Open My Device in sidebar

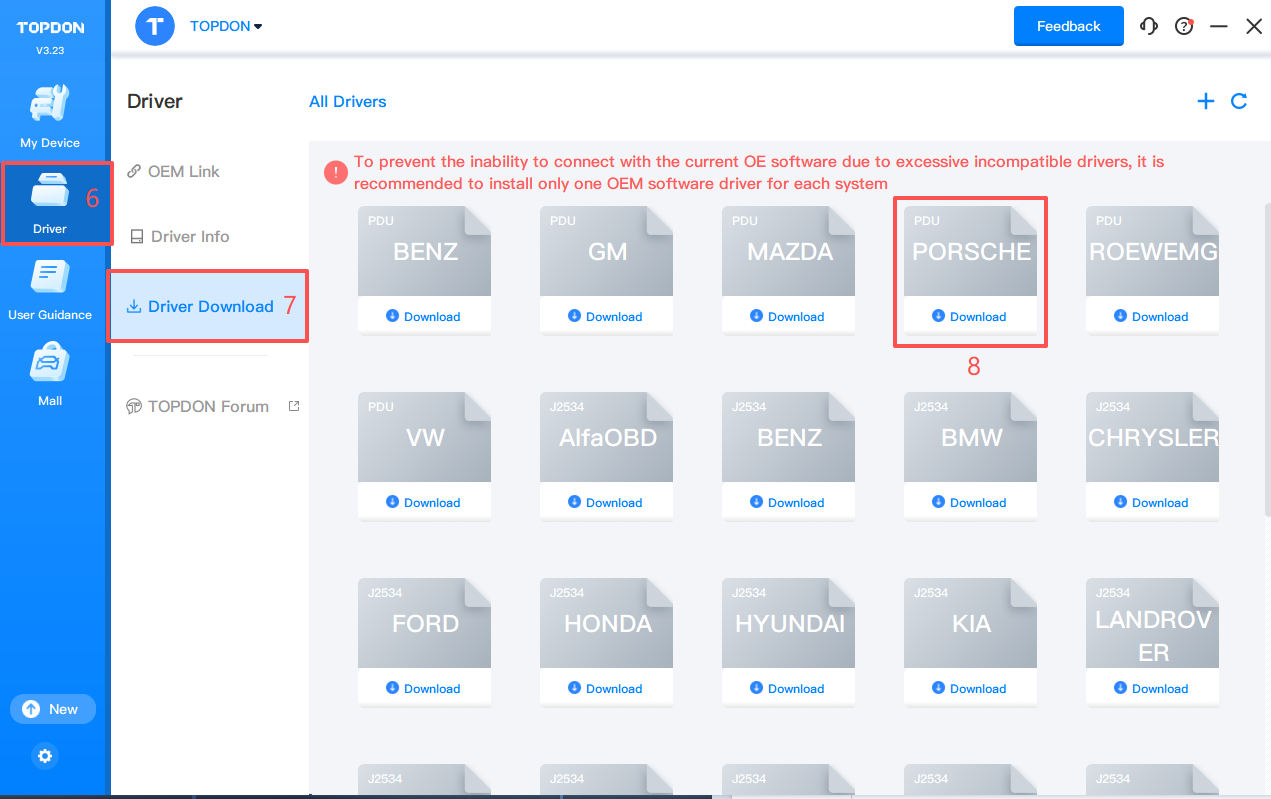click(x=50, y=116)
